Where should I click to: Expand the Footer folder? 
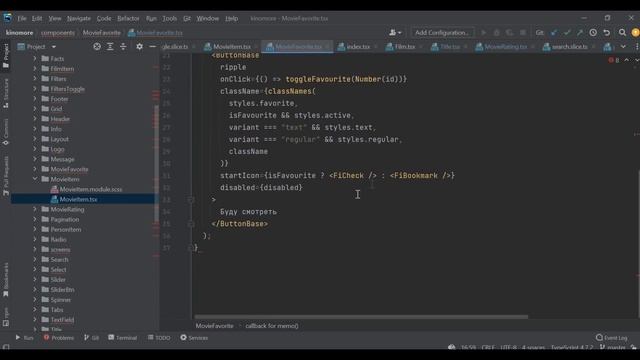click(x=35, y=99)
